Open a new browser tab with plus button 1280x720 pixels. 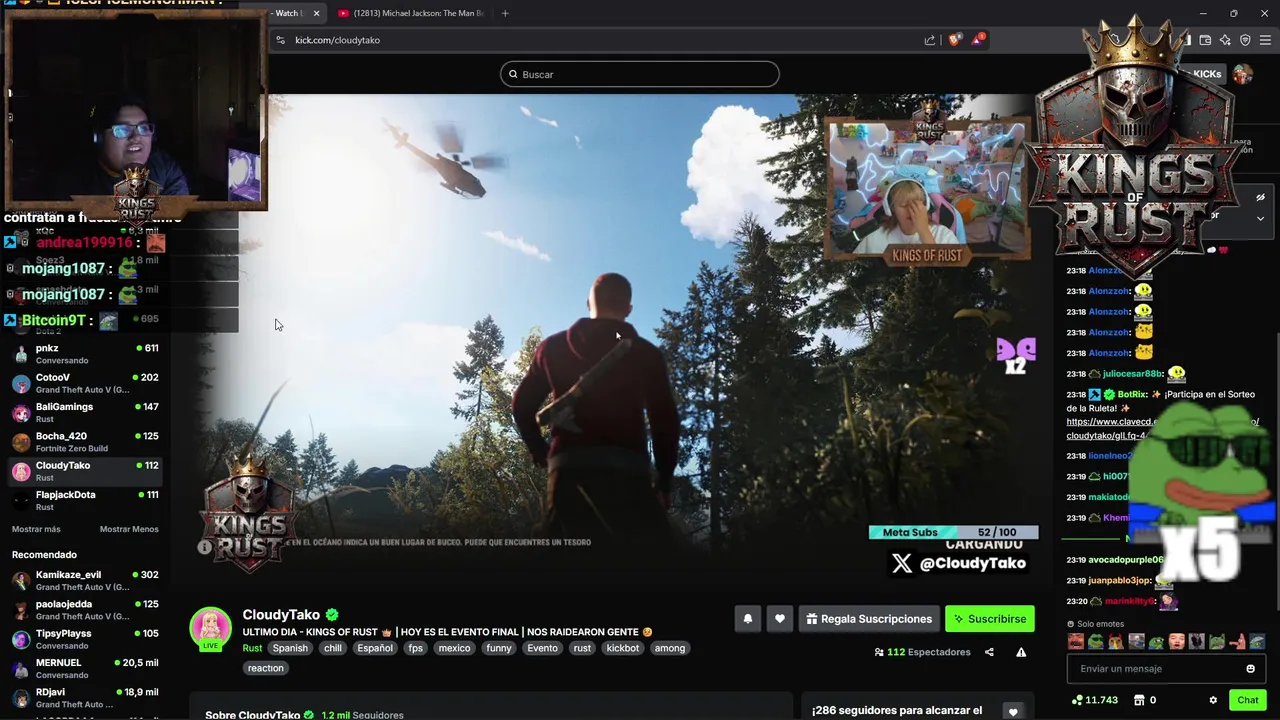(x=505, y=13)
